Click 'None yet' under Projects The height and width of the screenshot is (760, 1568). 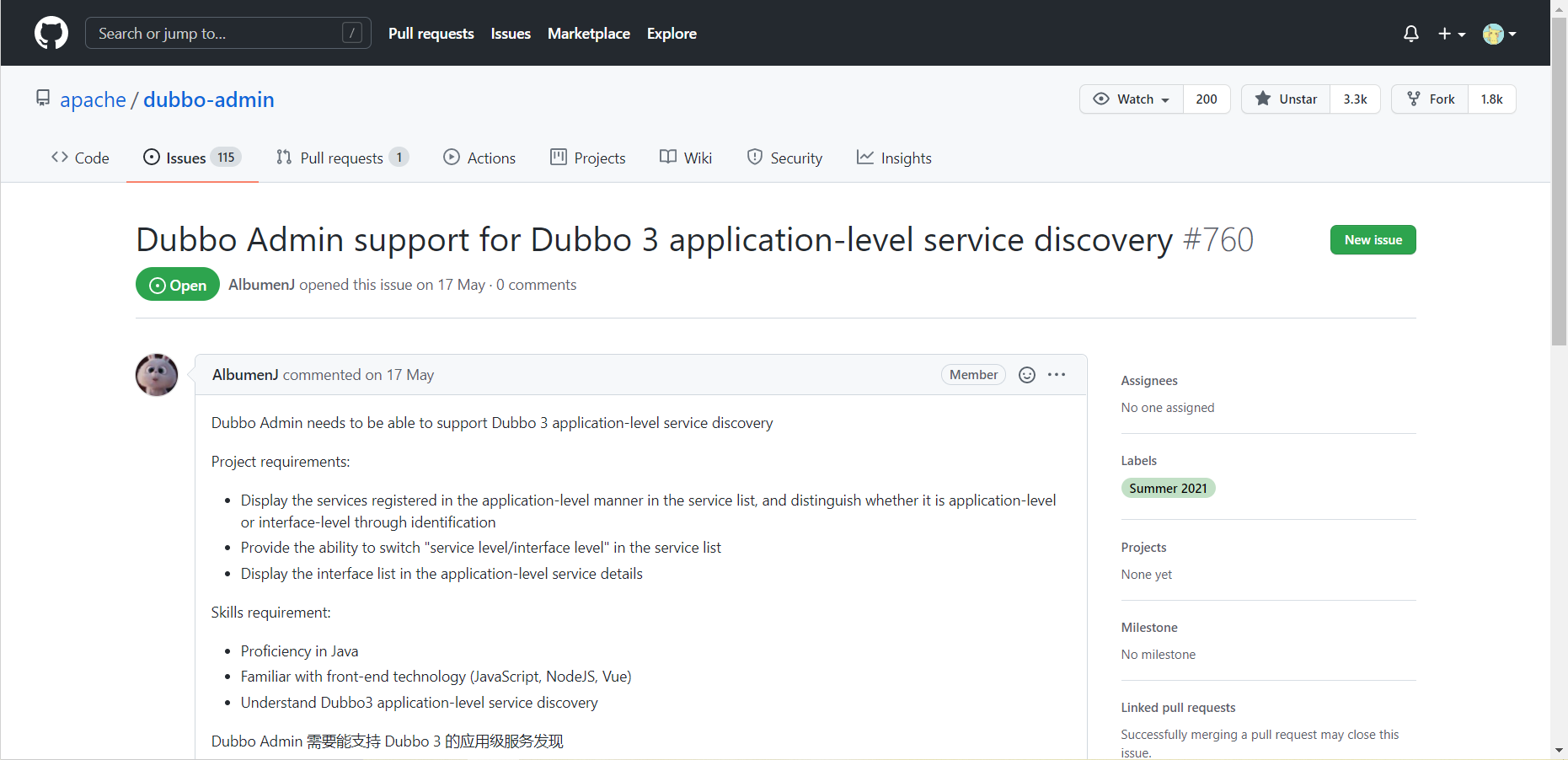tap(1147, 575)
